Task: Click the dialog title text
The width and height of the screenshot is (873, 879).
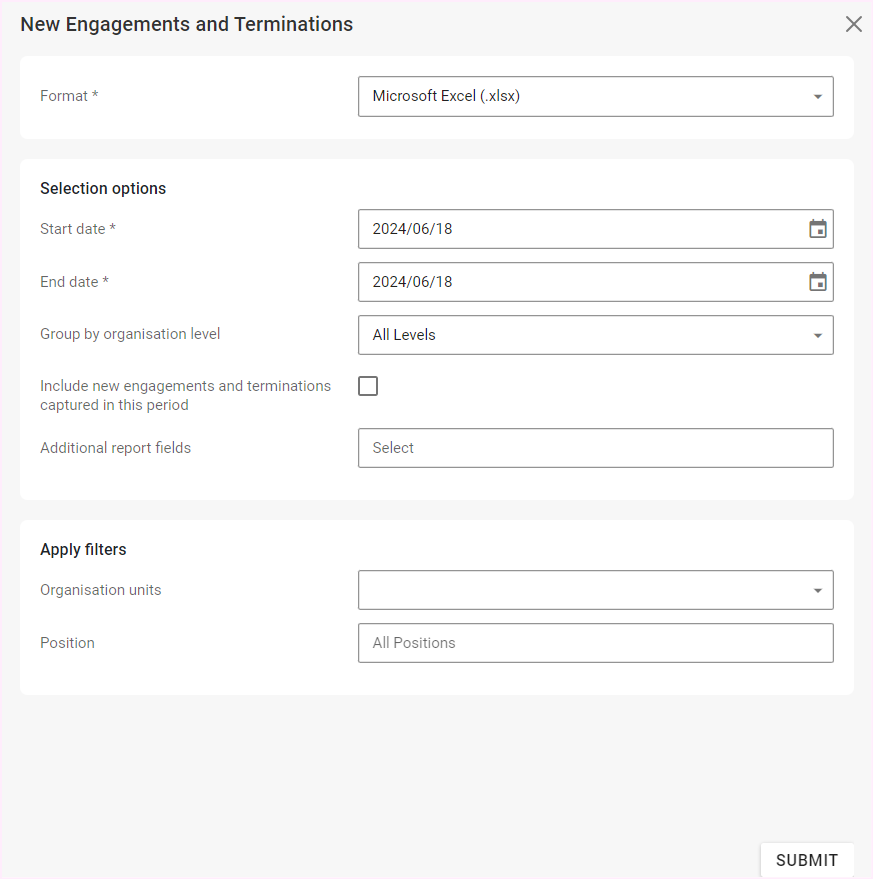Action: 186,24
